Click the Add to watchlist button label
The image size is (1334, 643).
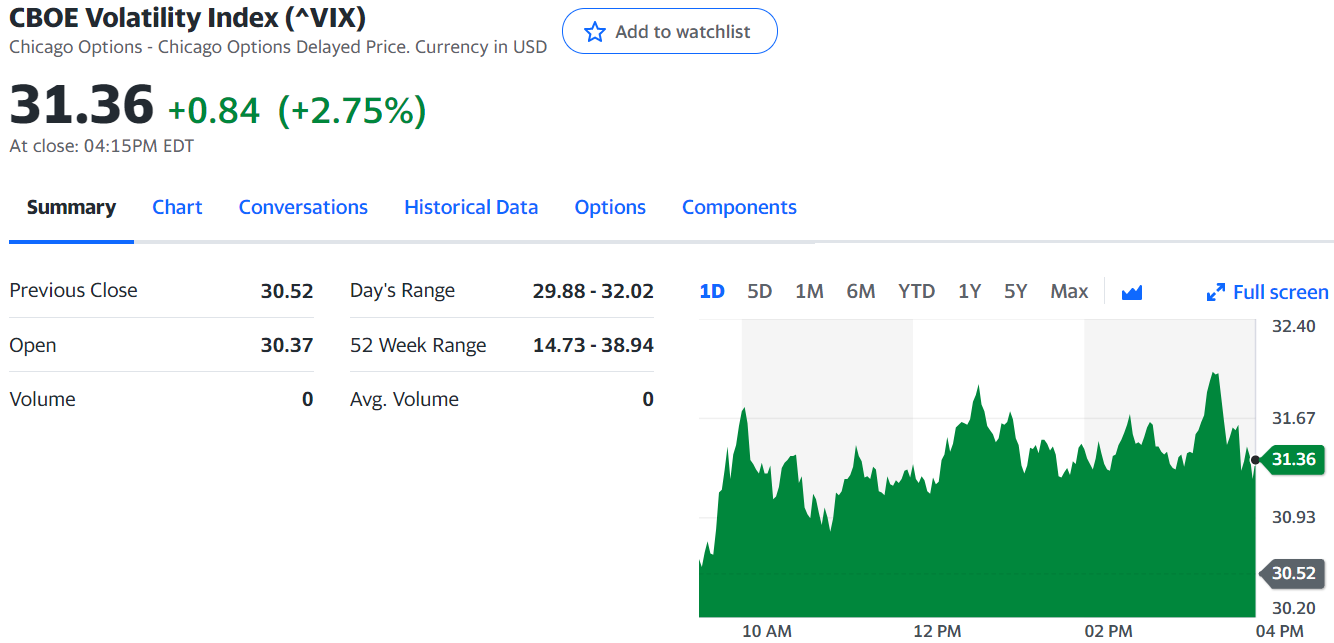[x=683, y=32]
